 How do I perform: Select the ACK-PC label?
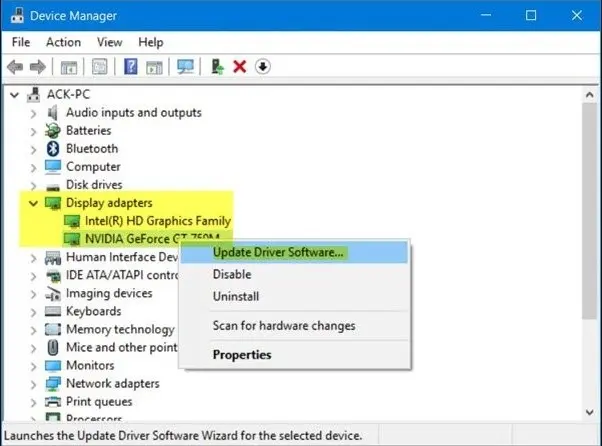click(x=68, y=94)
